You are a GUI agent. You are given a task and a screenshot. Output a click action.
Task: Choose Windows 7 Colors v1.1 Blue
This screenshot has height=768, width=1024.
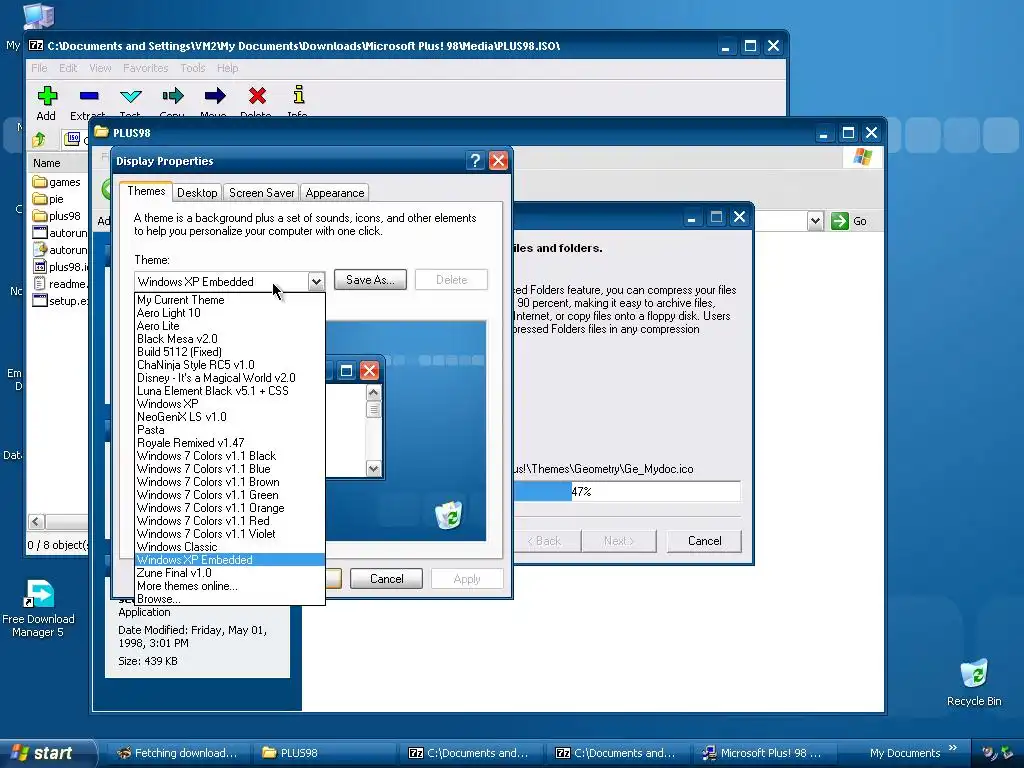coord(229,469)
